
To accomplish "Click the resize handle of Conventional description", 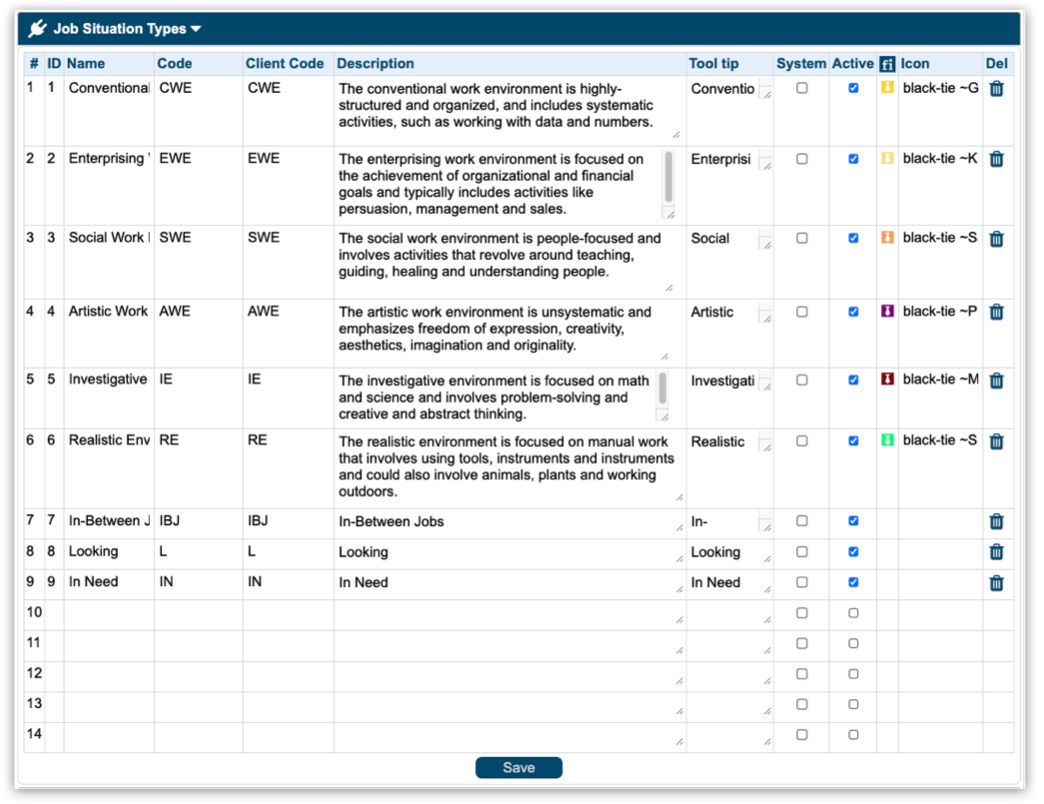I will 676,135.
